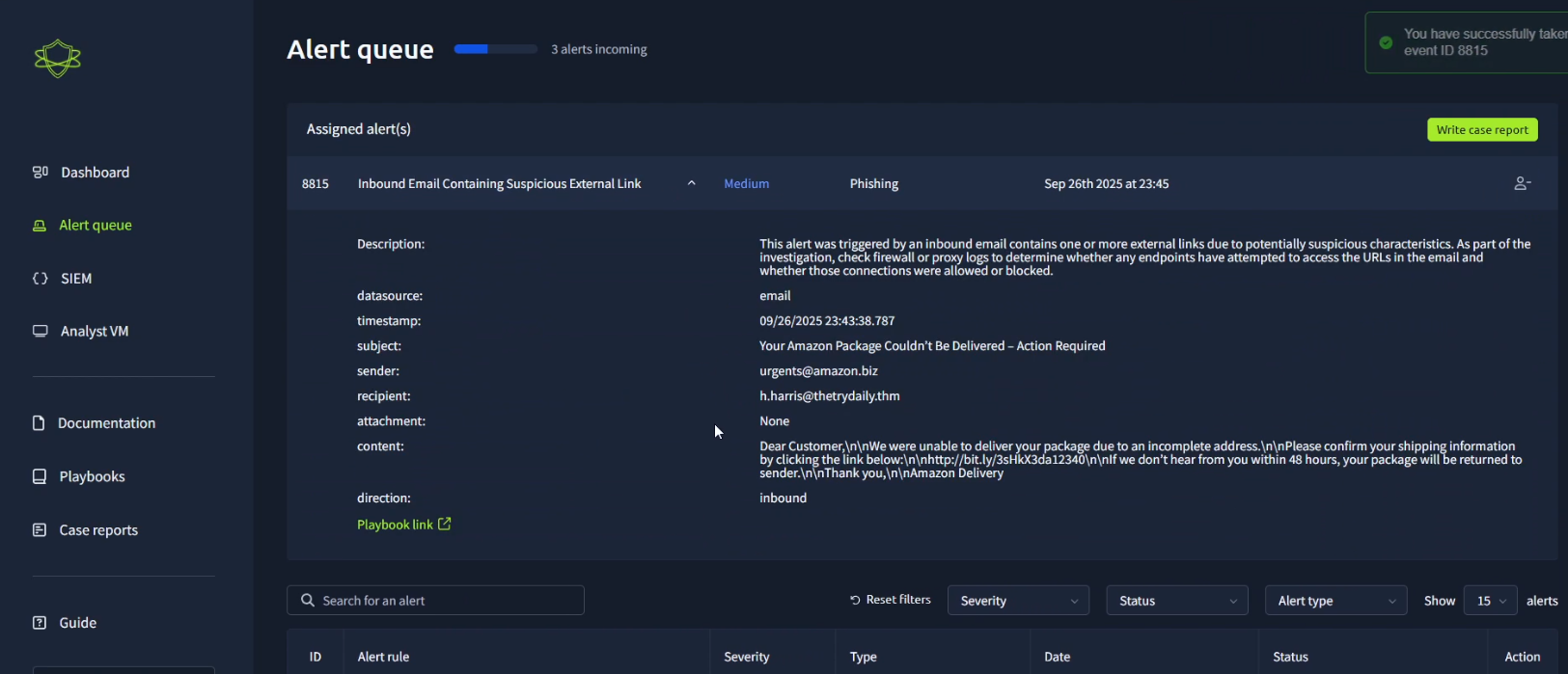The width and height of the screenshot is (1568, 674).
Task: Change the Show 15 alerts selector
Action: 1490,601
